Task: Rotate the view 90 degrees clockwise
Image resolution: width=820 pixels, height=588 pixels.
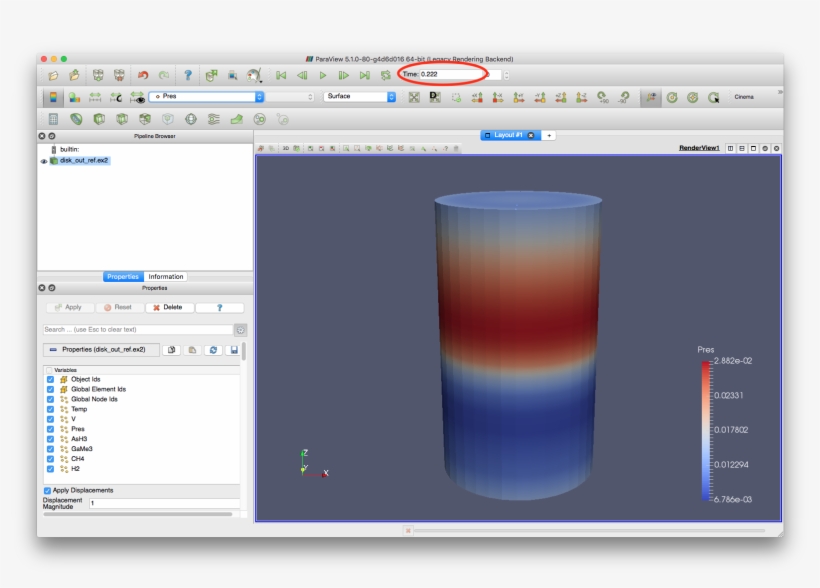Action: [x=600, y=97]
